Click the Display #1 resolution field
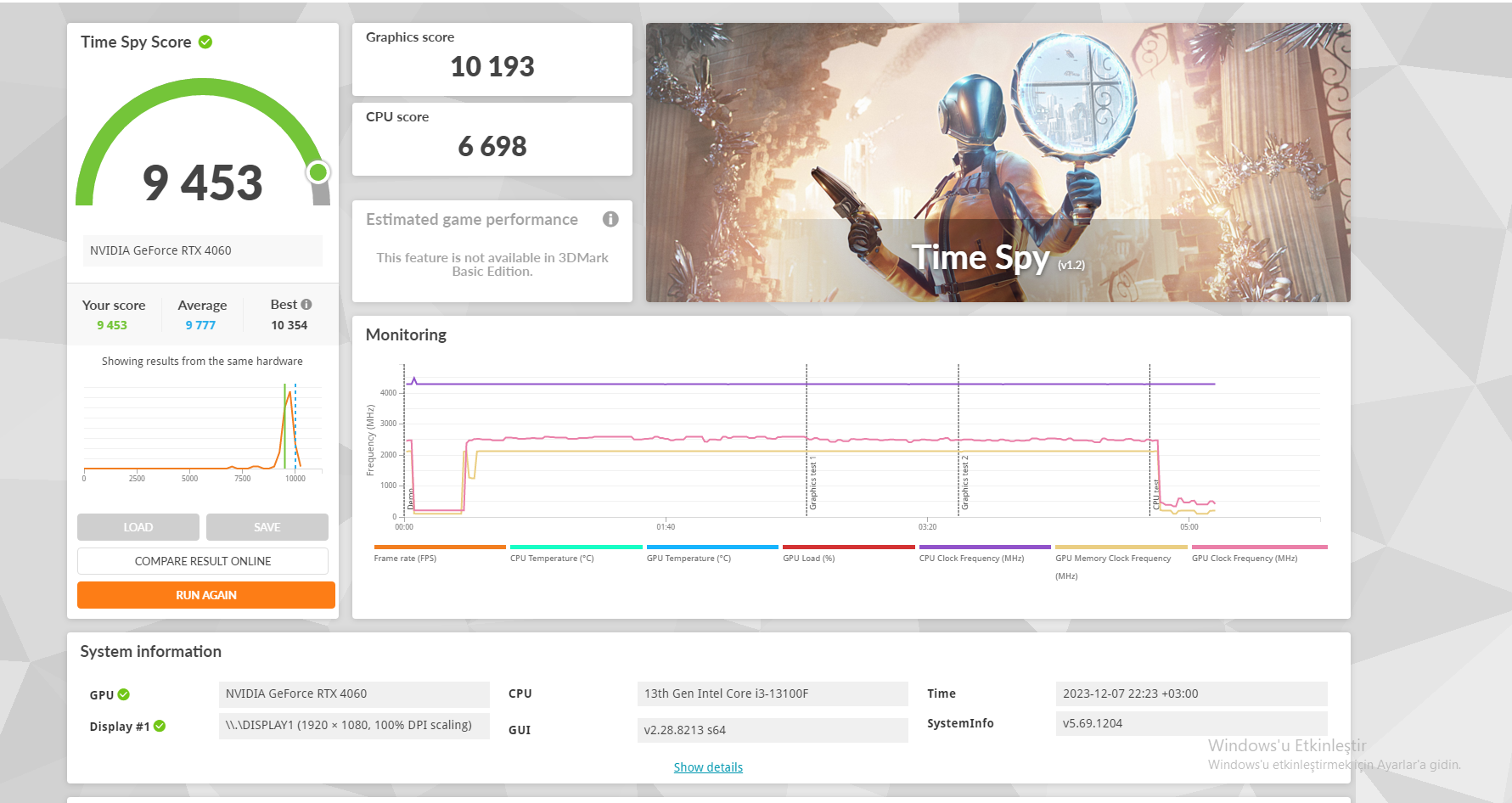The image size is (1512, 803). [x=354, y=726]
